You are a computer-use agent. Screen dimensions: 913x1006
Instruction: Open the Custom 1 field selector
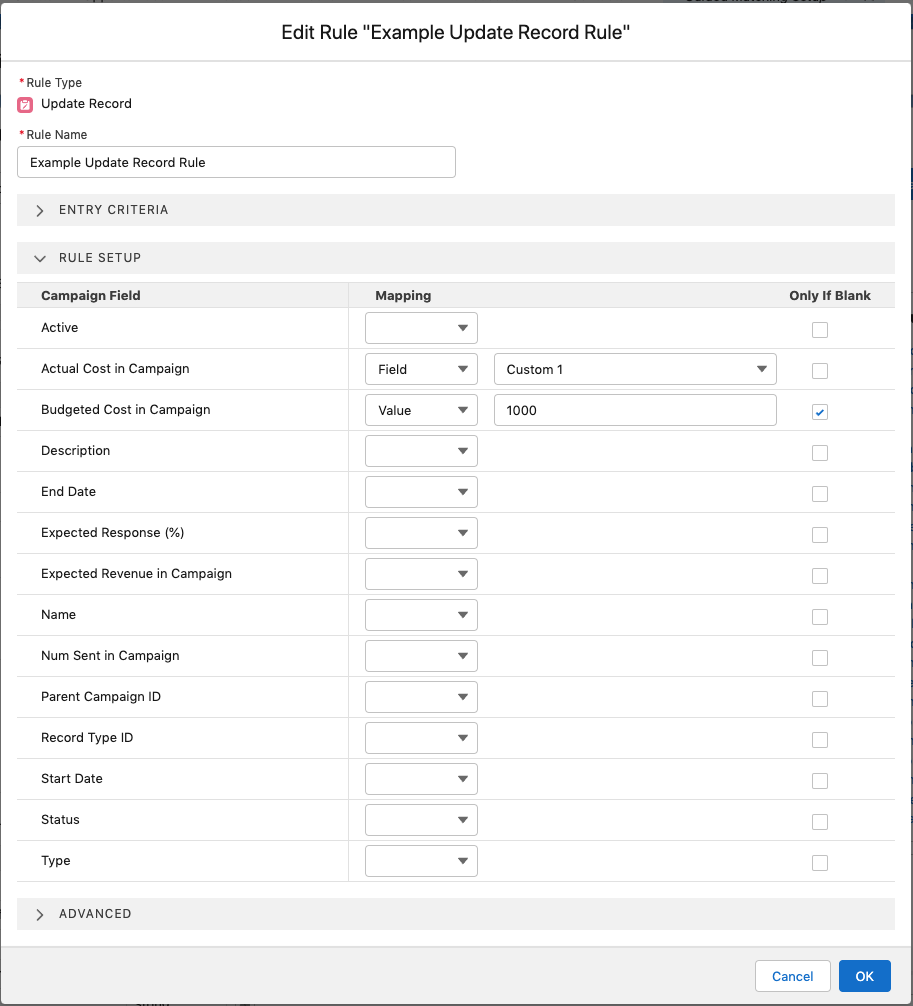tap(635, 369)
